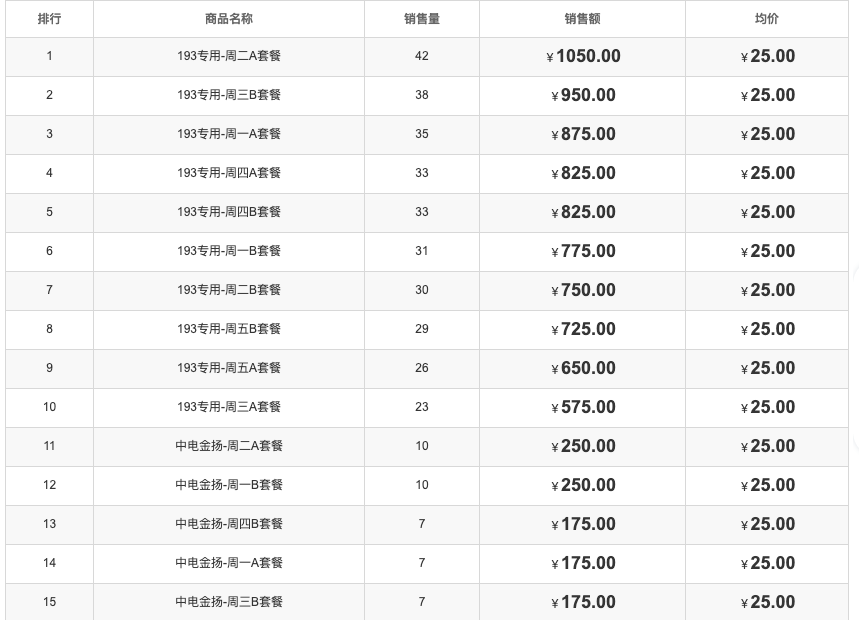The width and height of the screenshot is (859, 620).
Task: Click the 销售额 column header
Action: pos(582,19)
